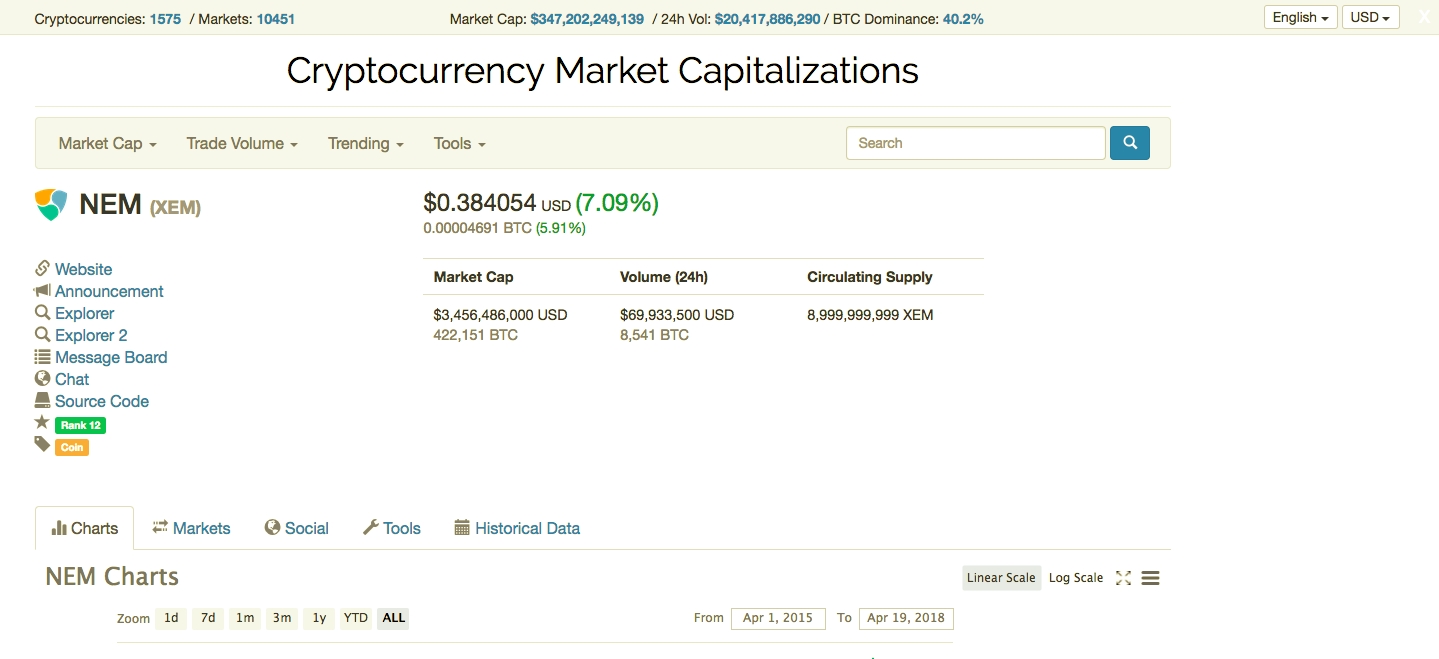Expand the Tools dropdown in navbar
This screenshot has width=1439, height=659.
459,143
